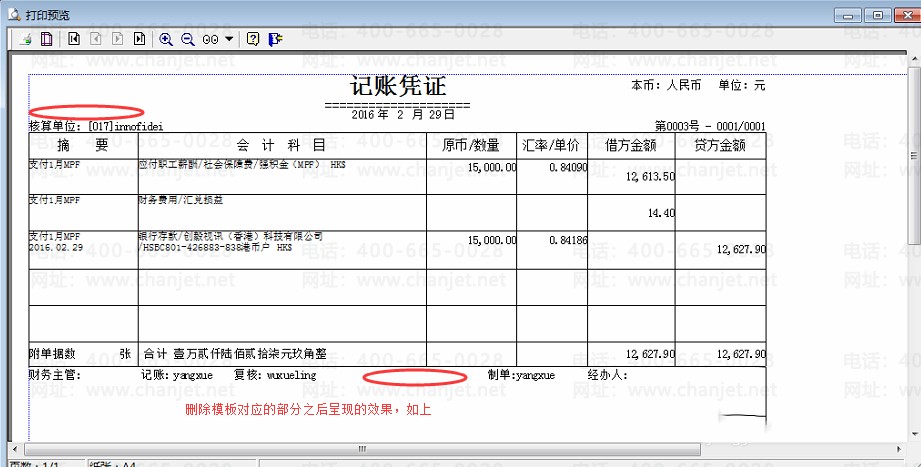This screenshot has height=467, width=921.
Task: Go to the next page
Action: click(x=117, y=39)
